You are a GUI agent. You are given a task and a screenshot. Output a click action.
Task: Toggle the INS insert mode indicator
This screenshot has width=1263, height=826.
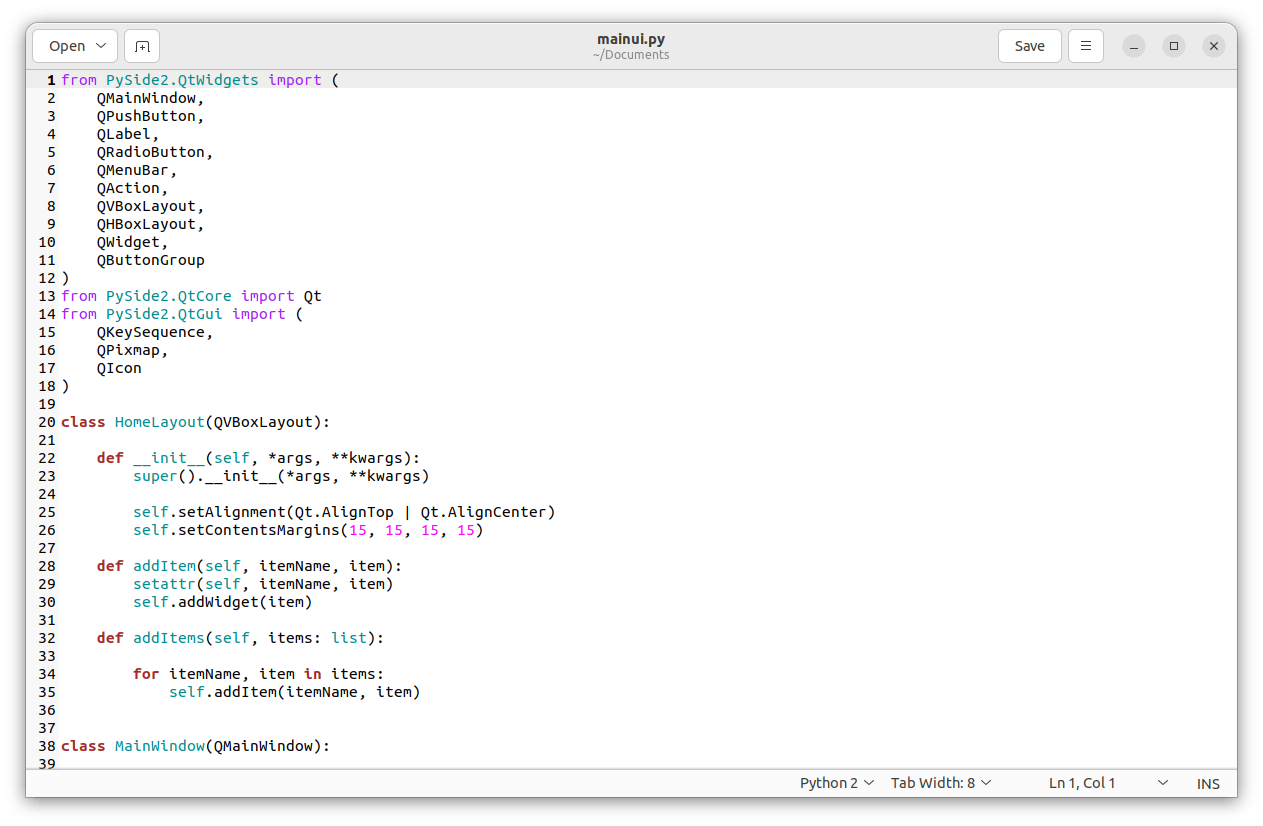pos(1208,784)
